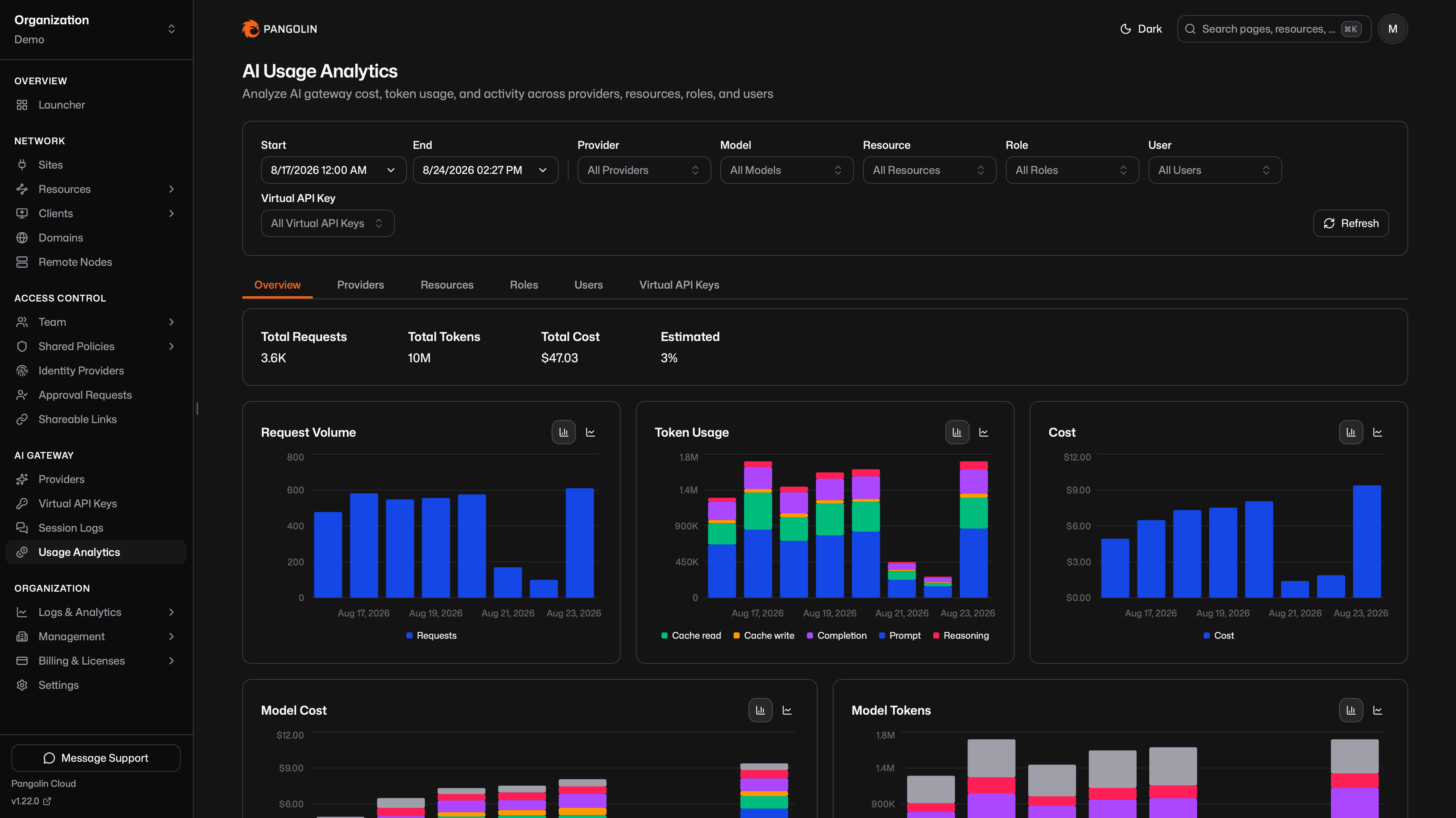Click the Domains globe icon
Screen dimensions: 1456x818
pos(22,238)
